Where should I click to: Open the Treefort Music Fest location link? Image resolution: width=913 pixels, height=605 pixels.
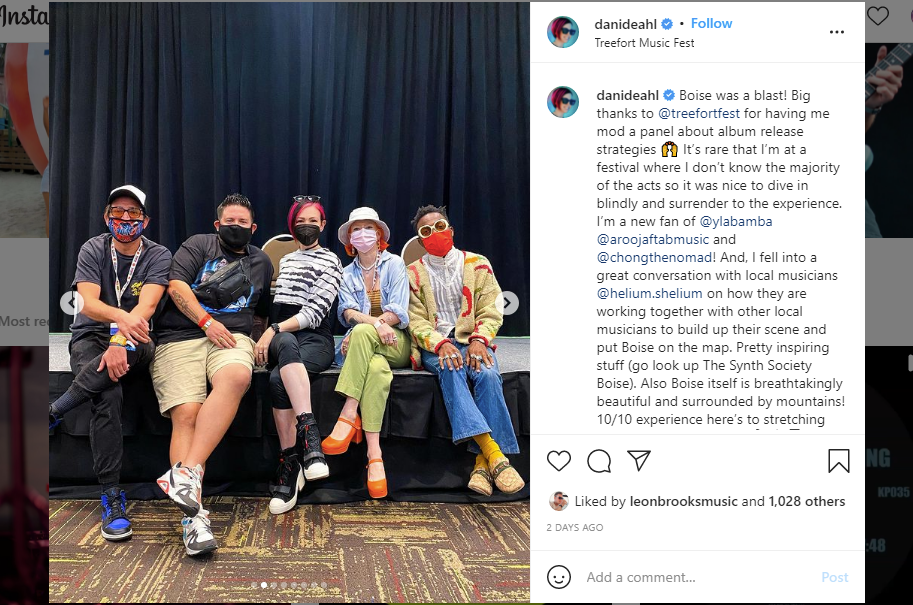pyautogui.click(x=644, y=43)
